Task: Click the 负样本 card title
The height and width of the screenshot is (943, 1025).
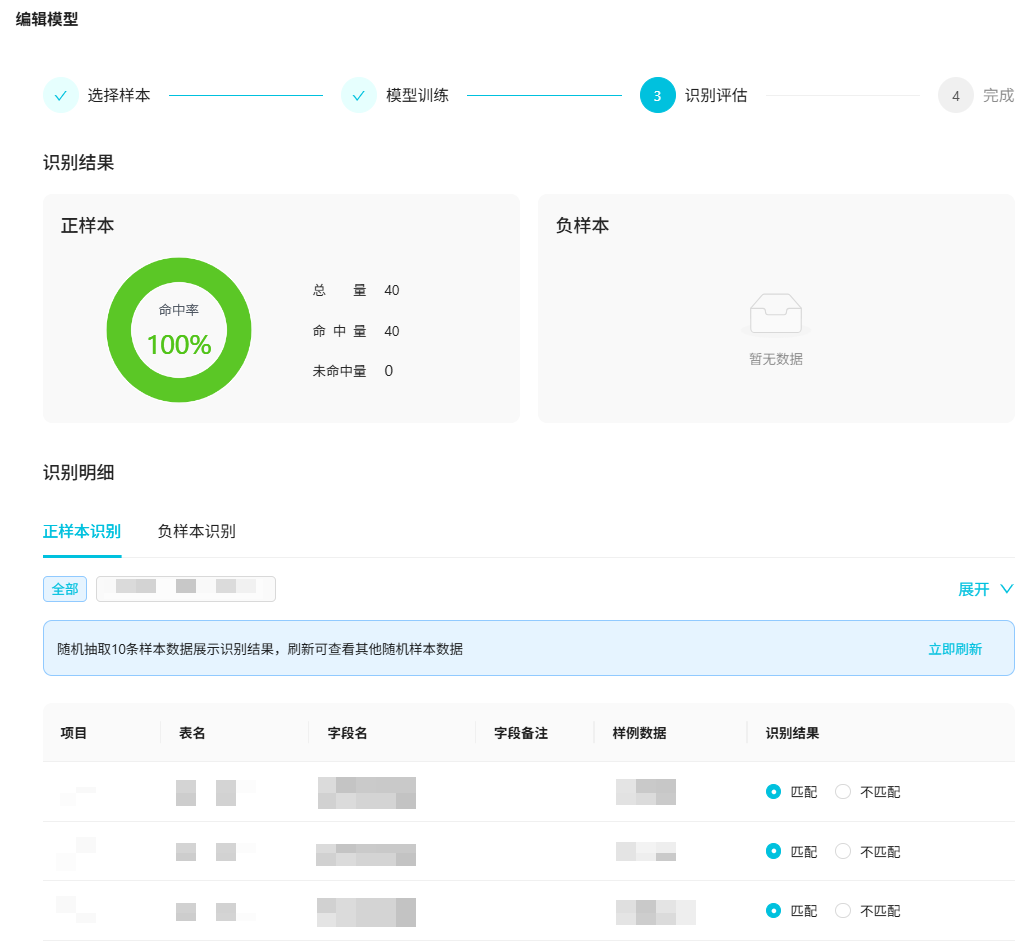Action: (x=582, y=225)
